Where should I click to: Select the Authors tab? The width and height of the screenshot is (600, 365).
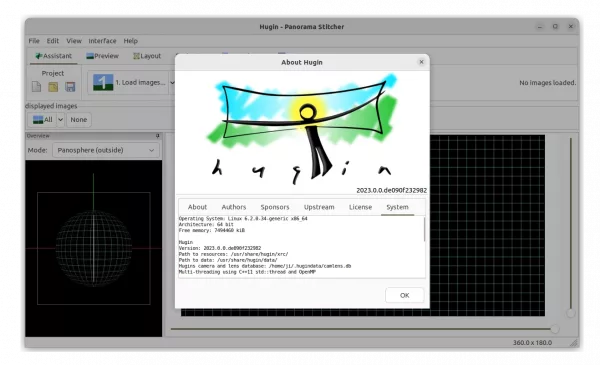pos(234,207)
